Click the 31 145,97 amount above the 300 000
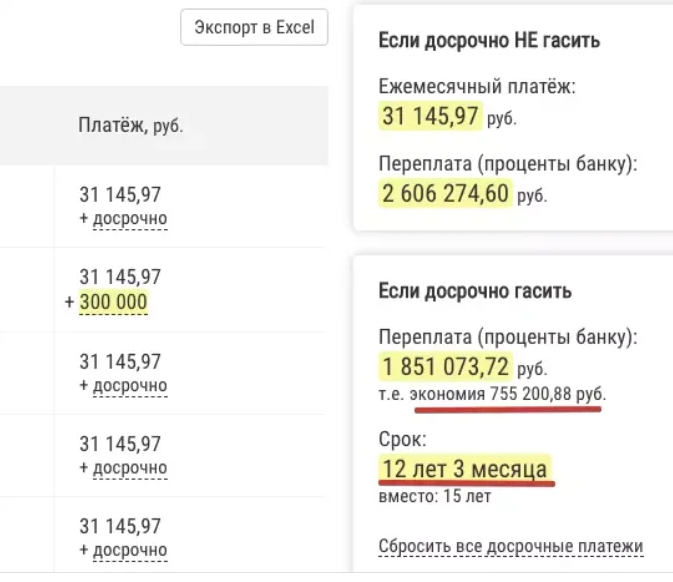The width and height of the screenshot is (673, 582). coord(120,277)
